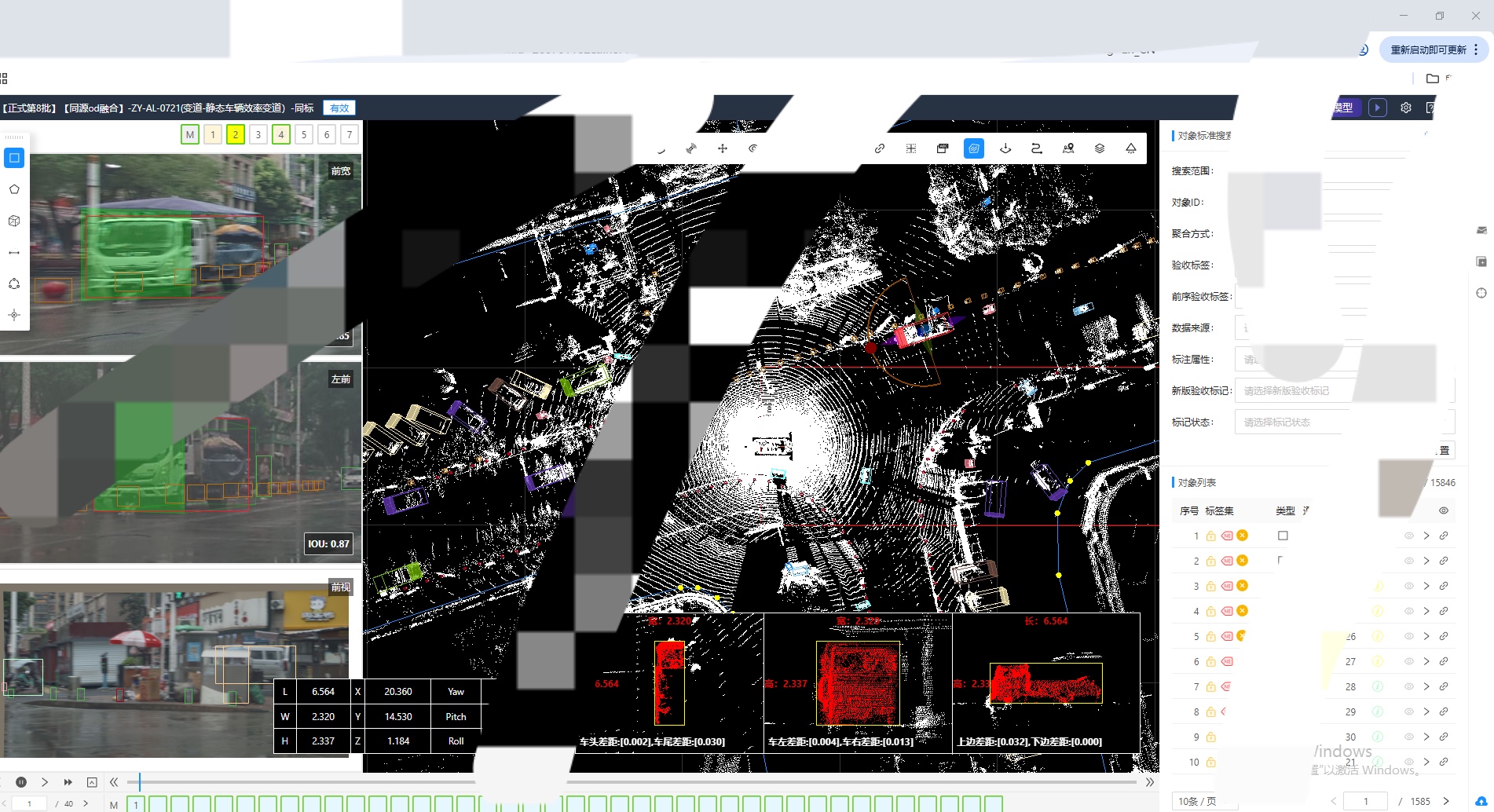Expand the timeline with double right chevron
The height and width of the screenshot is (812, 1494).
click(1150, 782)
